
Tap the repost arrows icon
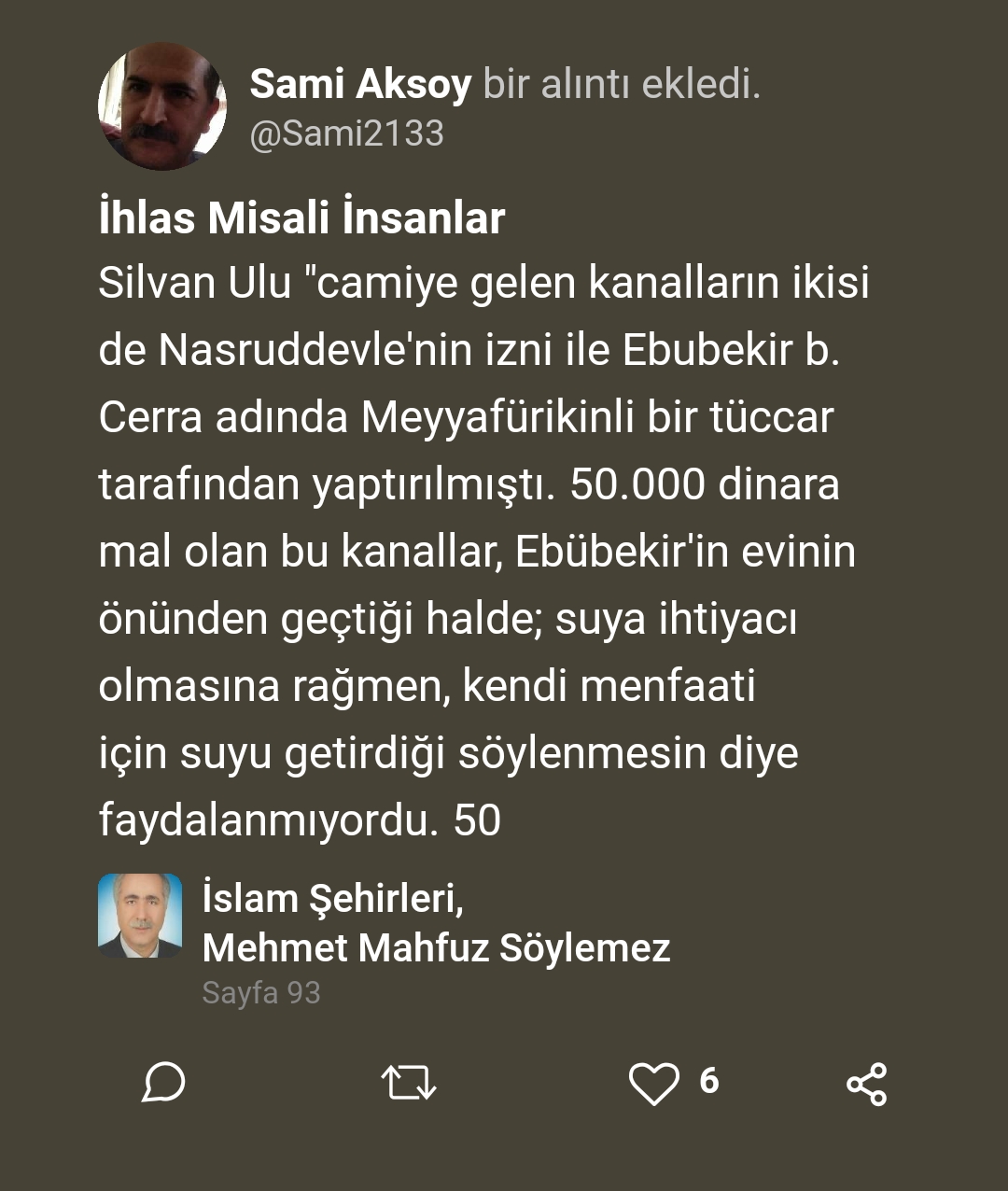click(x=409, y=1083)
